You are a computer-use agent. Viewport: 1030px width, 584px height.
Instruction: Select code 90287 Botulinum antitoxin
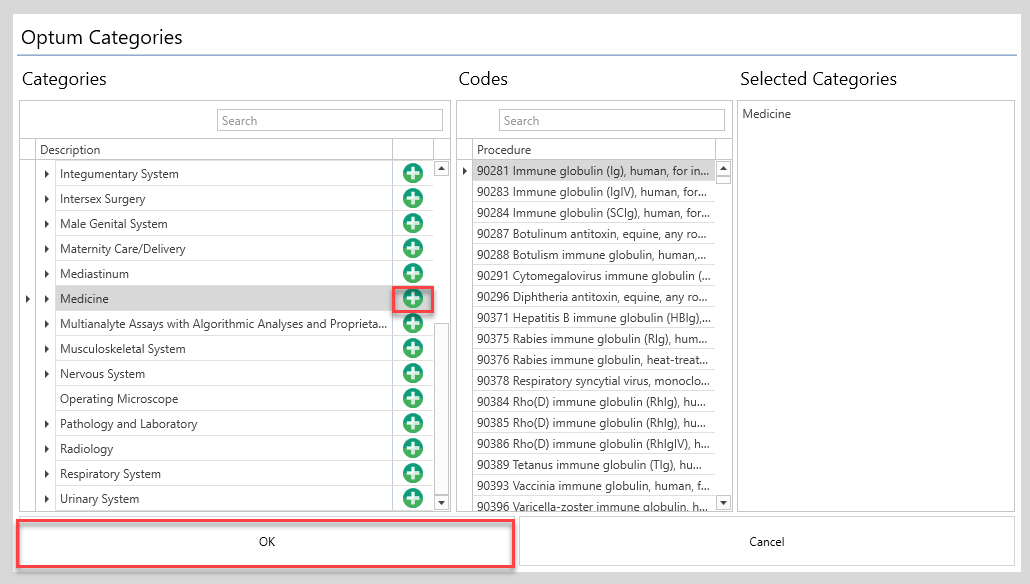click(x=593, y=234)
